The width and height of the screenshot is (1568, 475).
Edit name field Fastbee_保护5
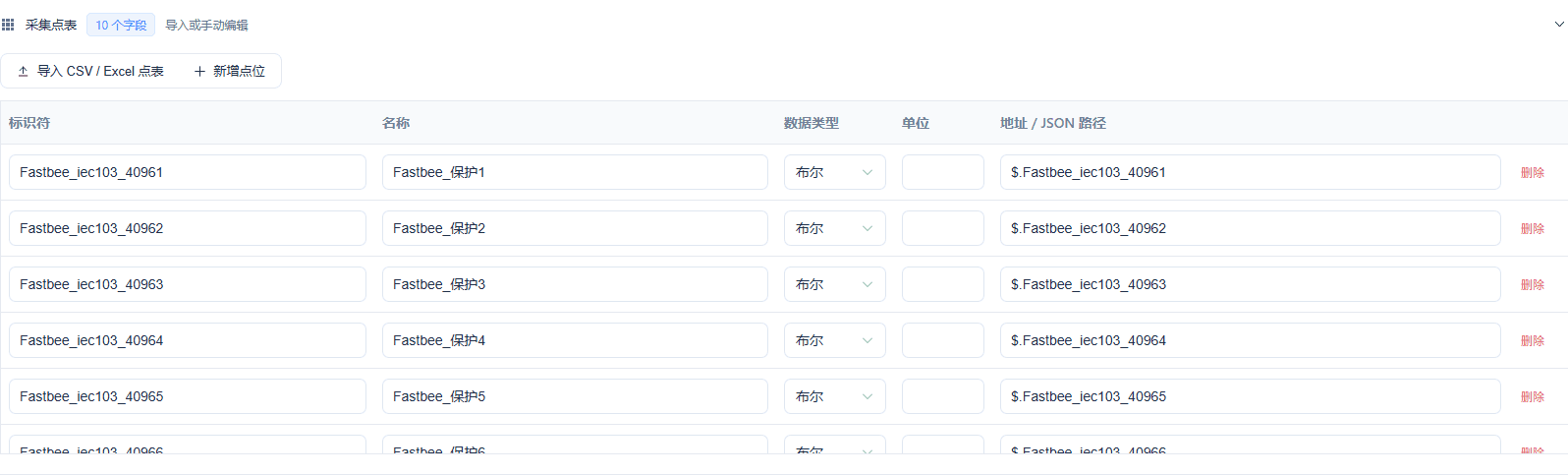coord(575,396)
